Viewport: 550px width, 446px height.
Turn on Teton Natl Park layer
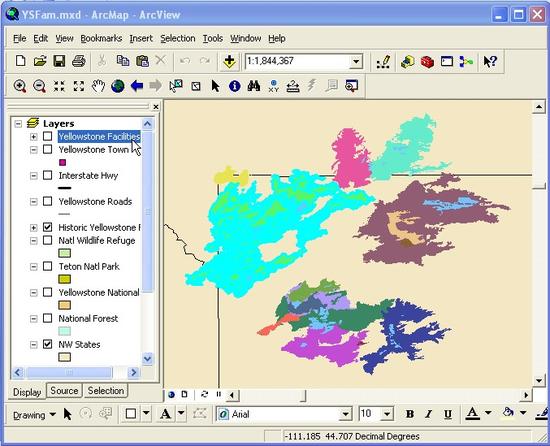(47, 266)
